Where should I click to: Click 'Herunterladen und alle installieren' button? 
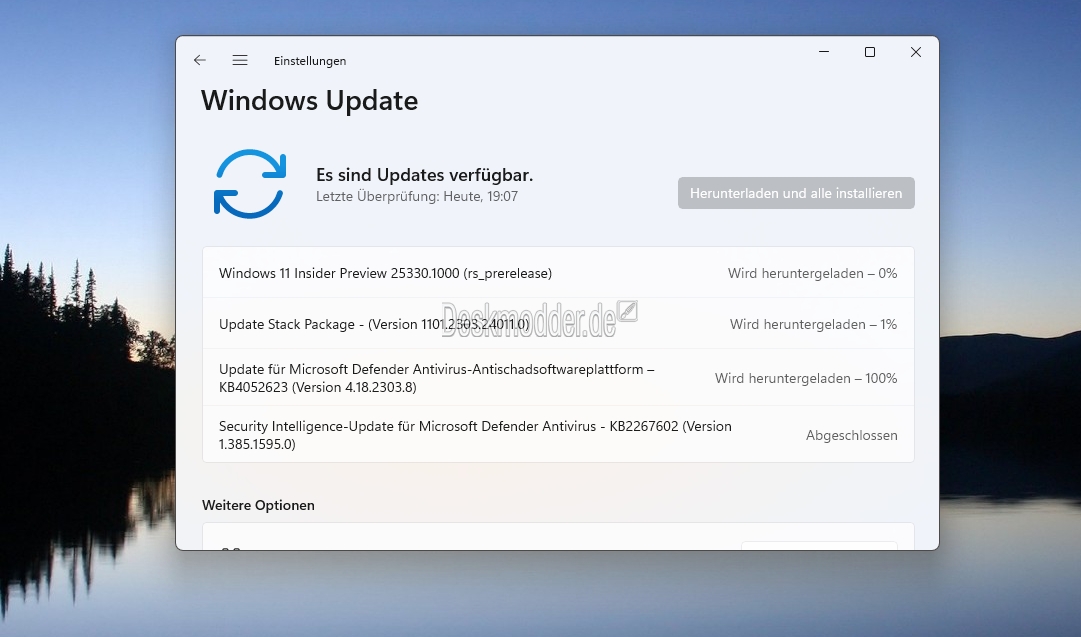[796, 193]
